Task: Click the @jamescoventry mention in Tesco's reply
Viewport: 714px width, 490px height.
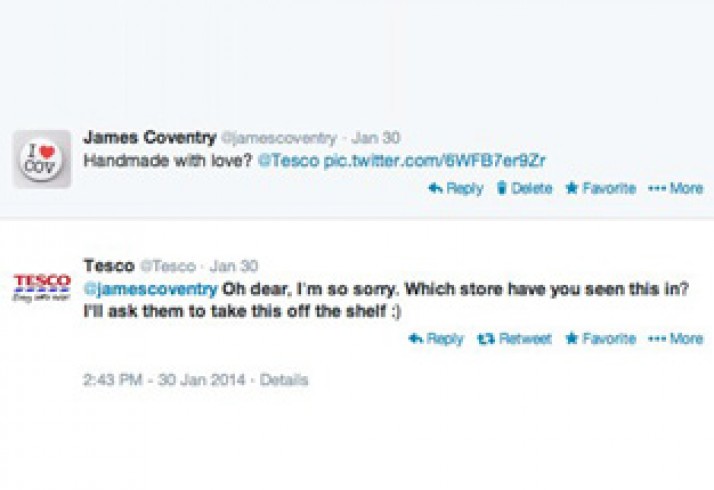Action: 150,290
